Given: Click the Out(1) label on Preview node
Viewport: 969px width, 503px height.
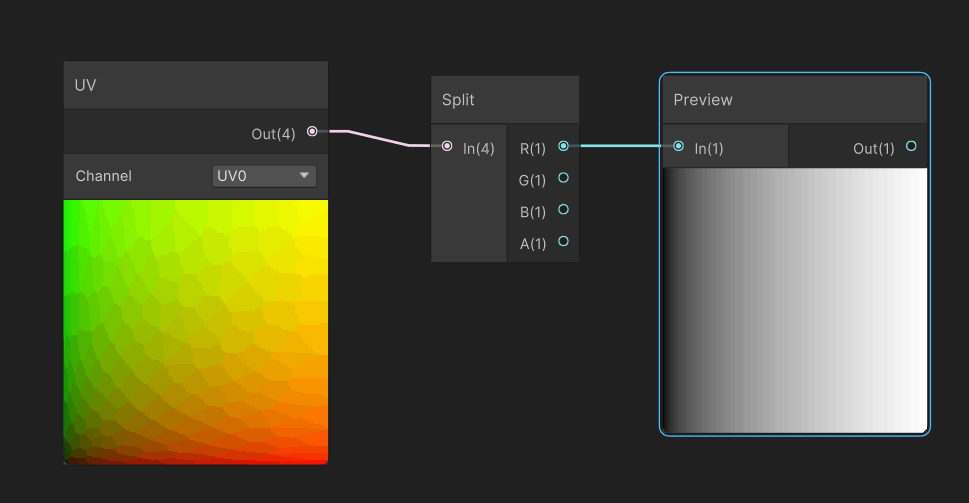Looking at the screenshot, I should point(874,149).
